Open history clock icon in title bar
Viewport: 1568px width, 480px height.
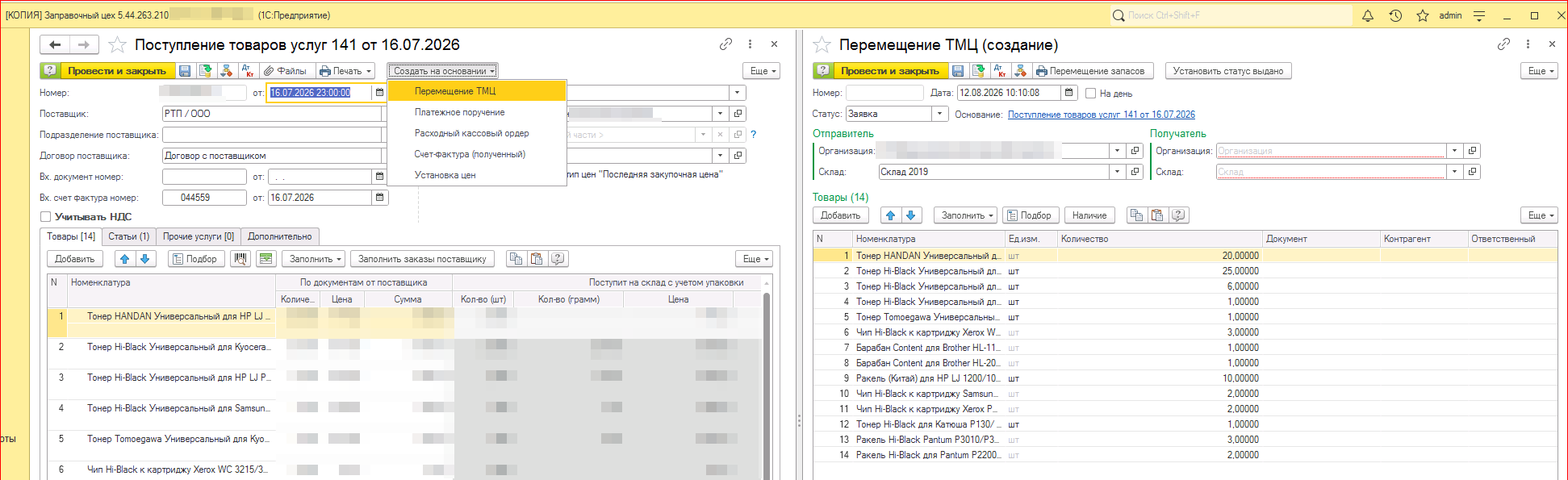click(x=1395, y=15)
